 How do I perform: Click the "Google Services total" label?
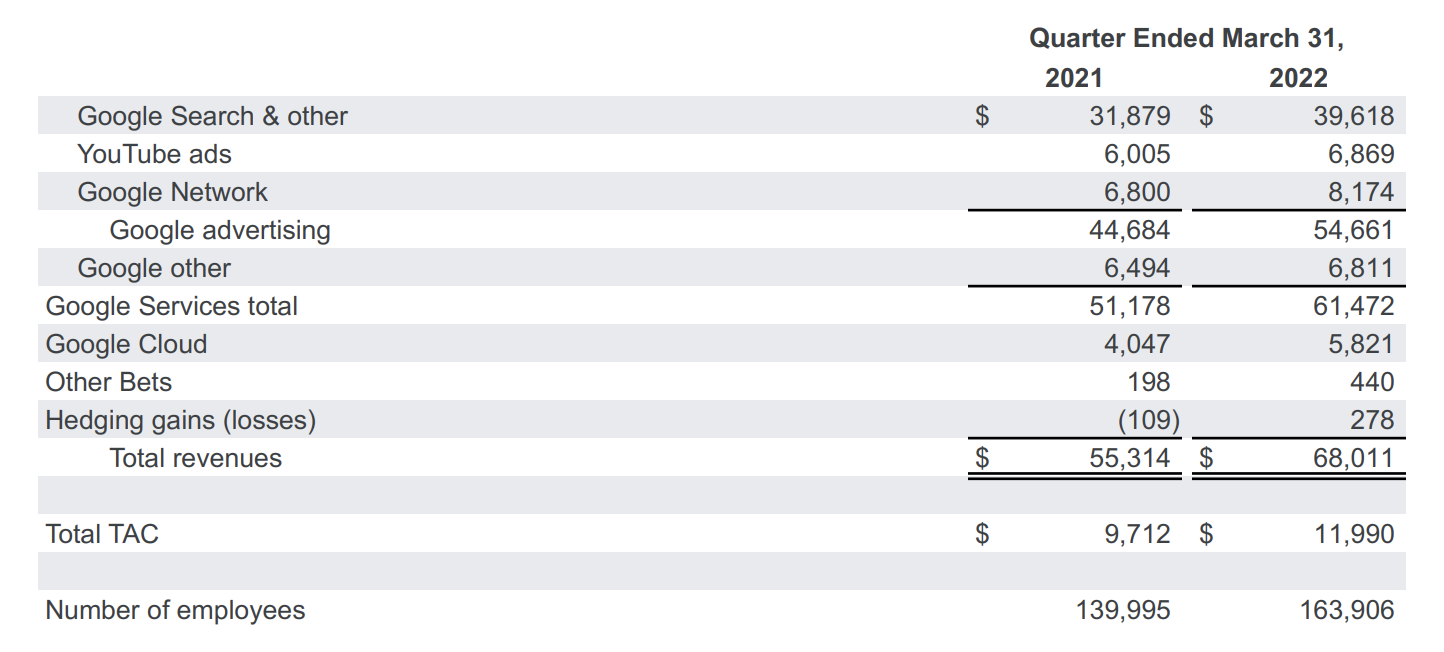(x=172, y=306)
